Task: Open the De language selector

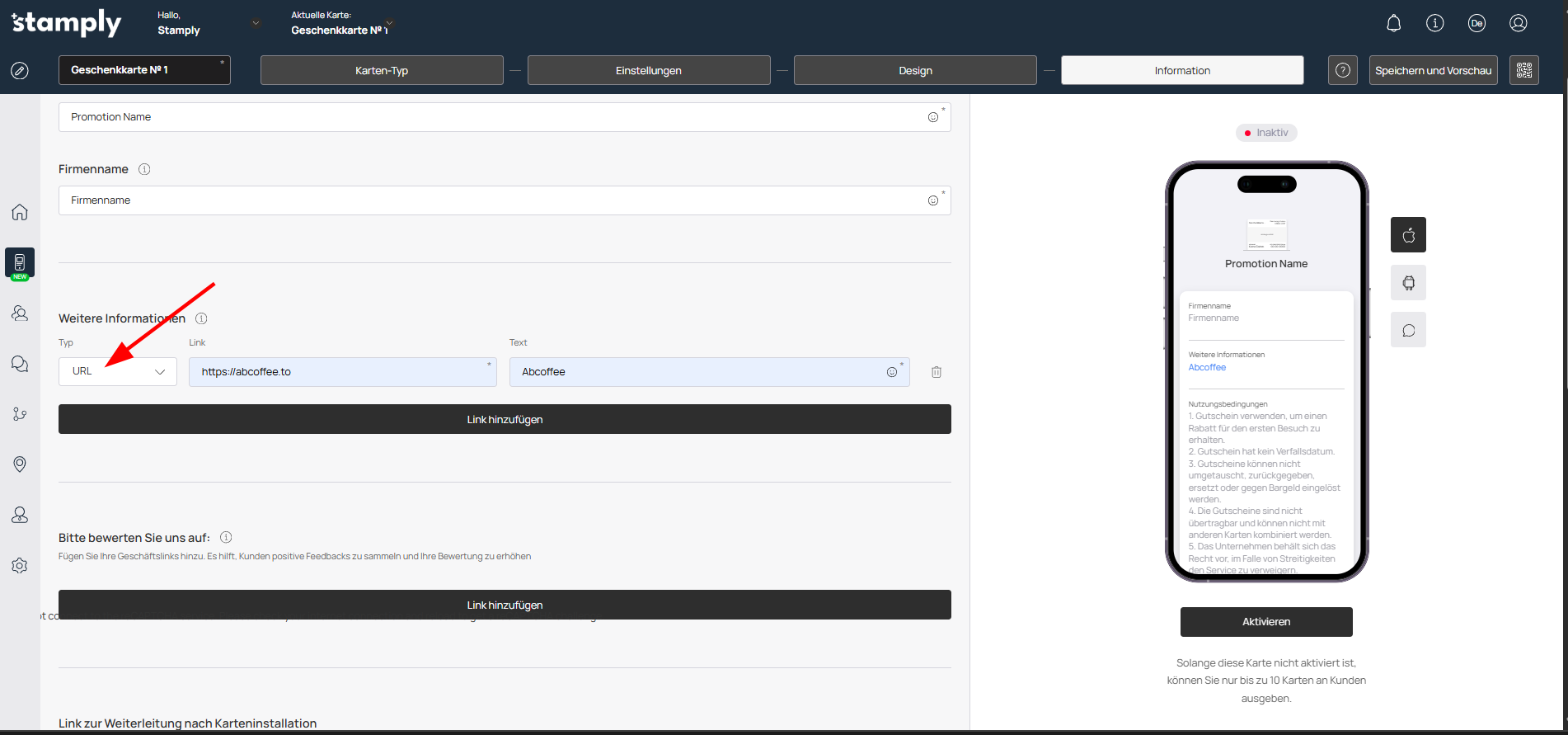Action: click(x=1476, y=23)
